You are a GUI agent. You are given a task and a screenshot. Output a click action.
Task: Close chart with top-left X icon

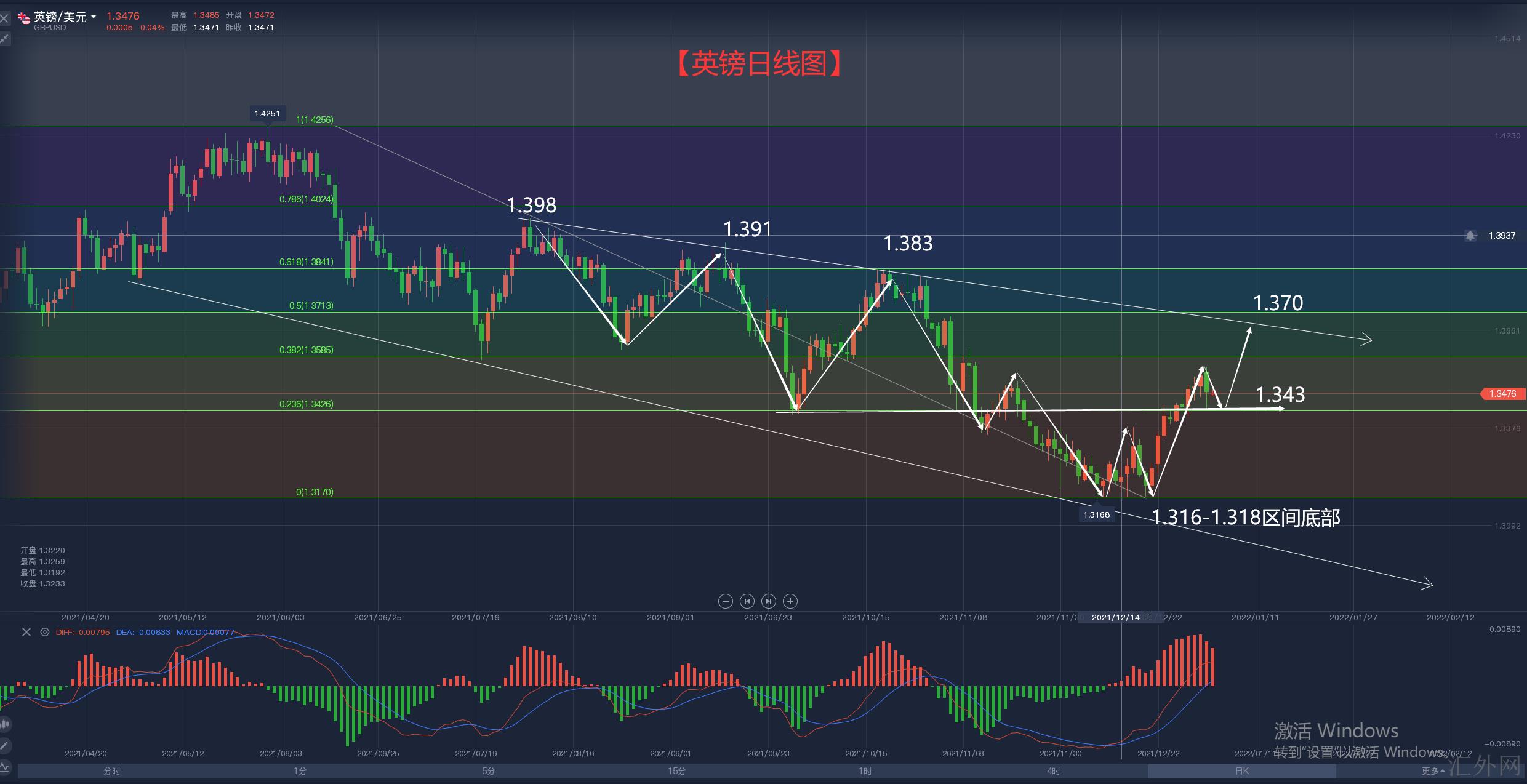[x=4, y=18]
